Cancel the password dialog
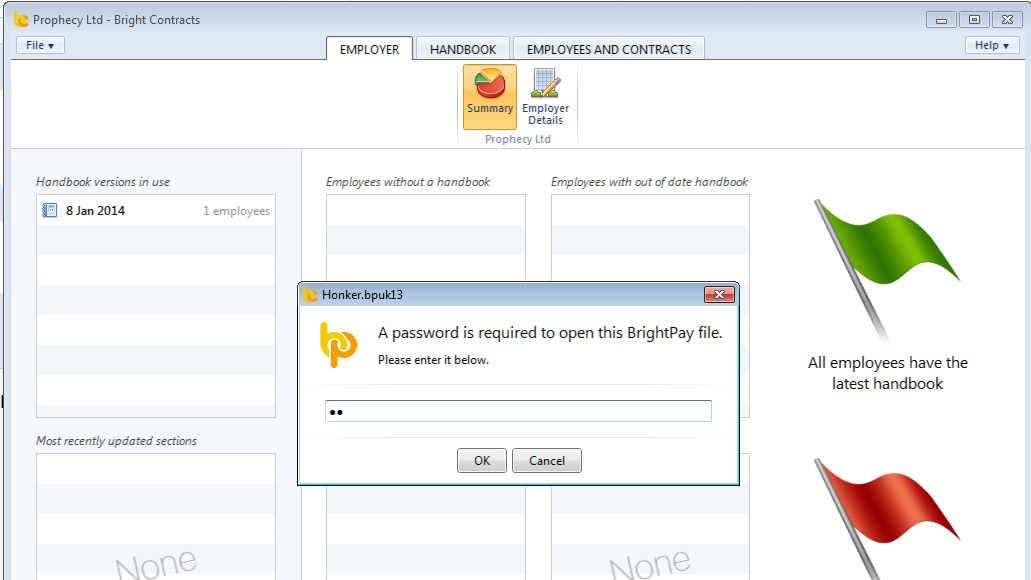The height and width of the screenshot is (580, 1031). (547, 460)
